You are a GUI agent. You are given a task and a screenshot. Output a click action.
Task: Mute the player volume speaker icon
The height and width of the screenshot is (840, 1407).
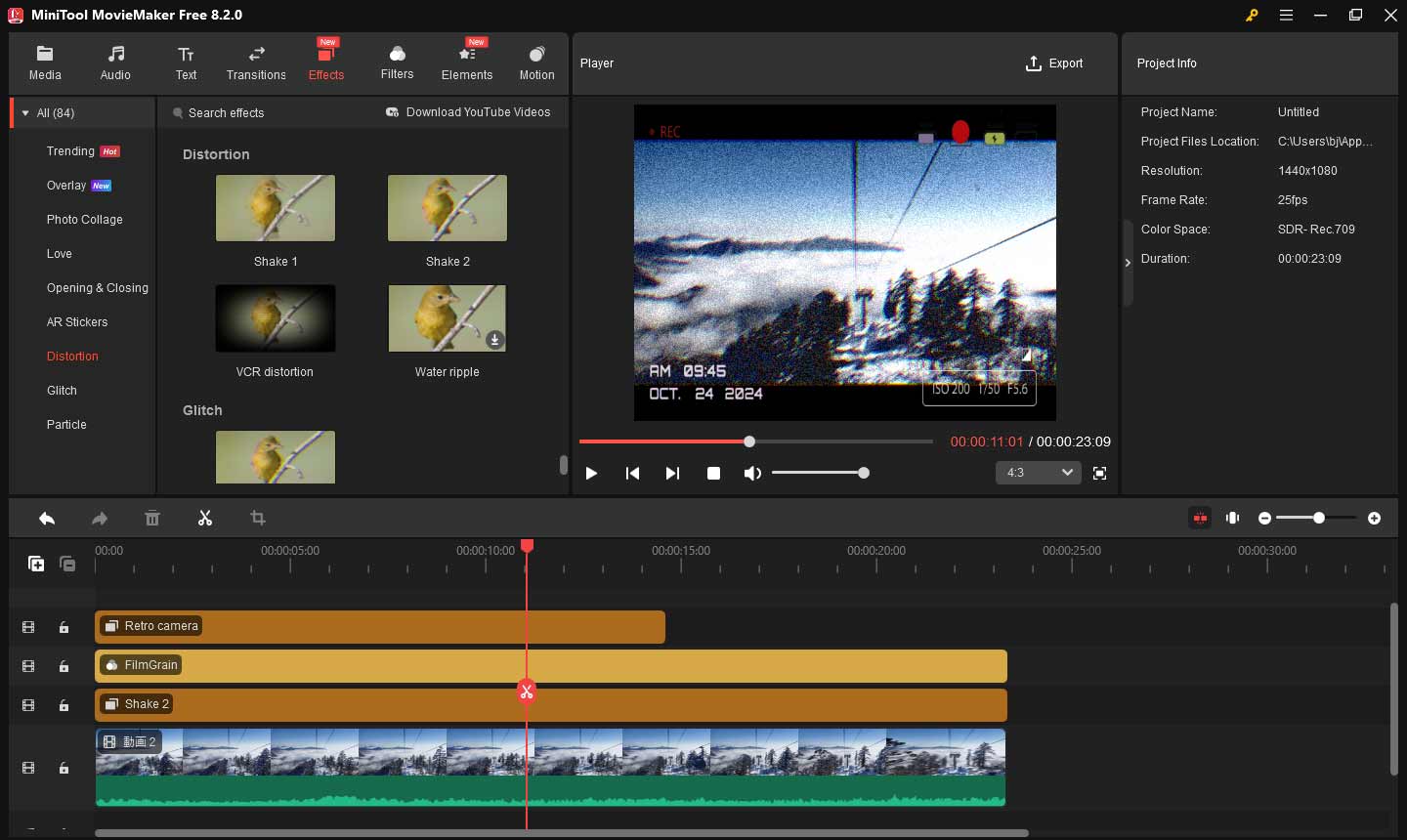coord(751,473)
